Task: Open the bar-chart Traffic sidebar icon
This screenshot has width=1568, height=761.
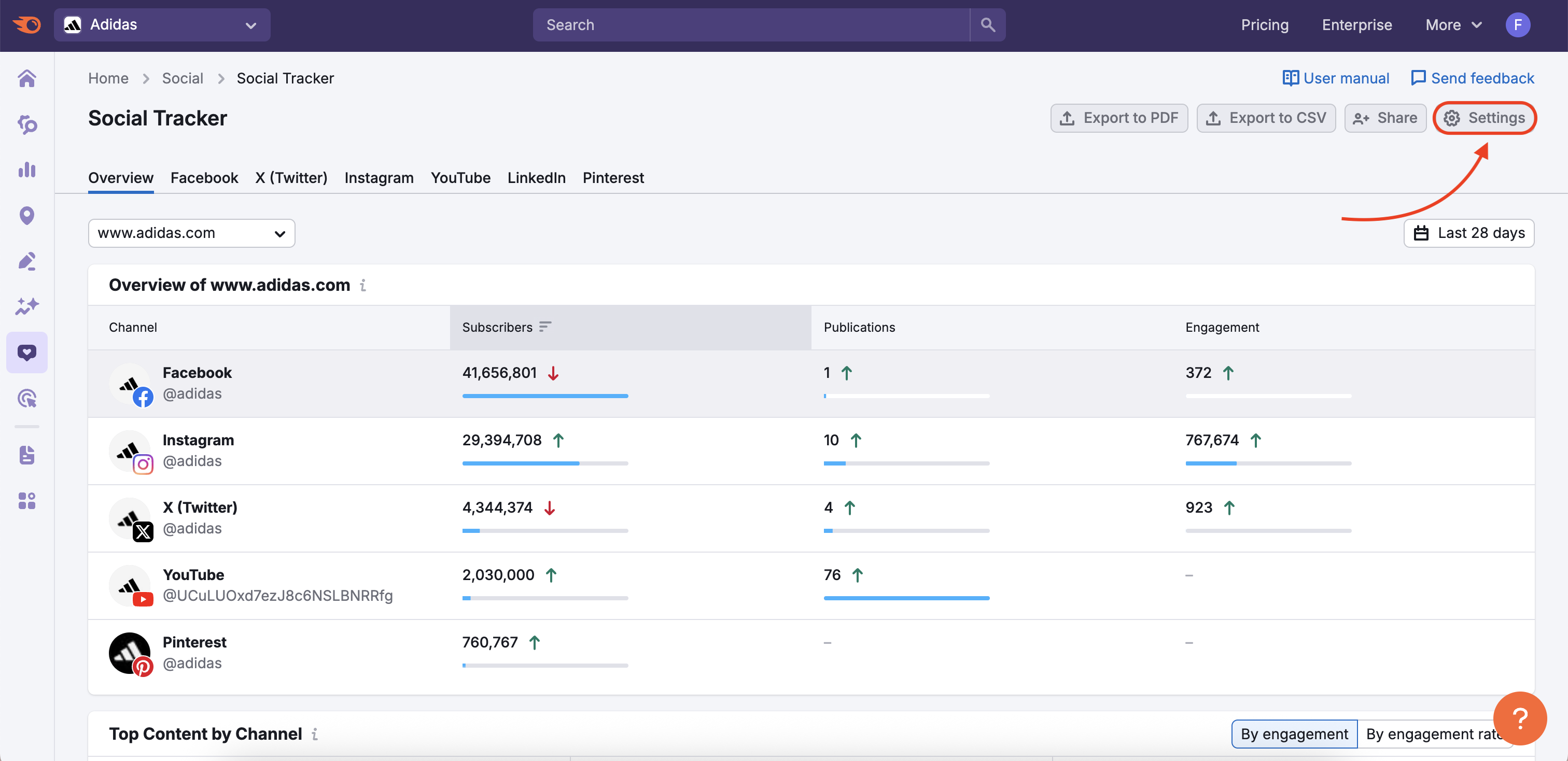Action: 27,170
